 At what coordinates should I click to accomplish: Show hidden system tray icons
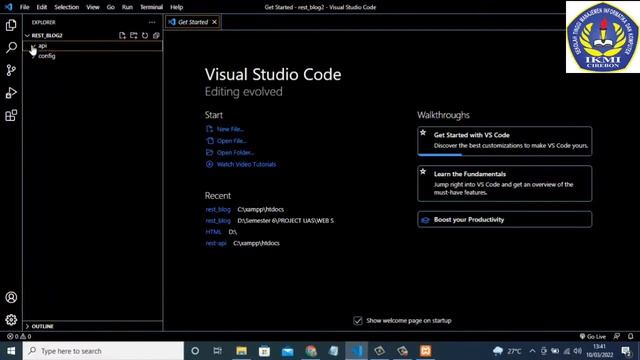532,351
